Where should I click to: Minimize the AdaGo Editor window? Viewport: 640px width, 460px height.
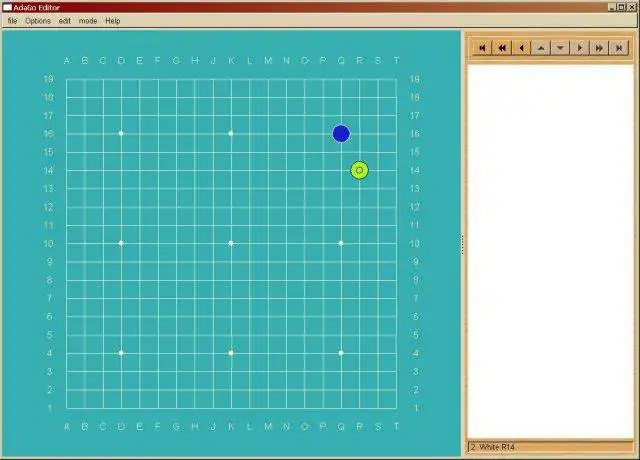pos(612,7)
